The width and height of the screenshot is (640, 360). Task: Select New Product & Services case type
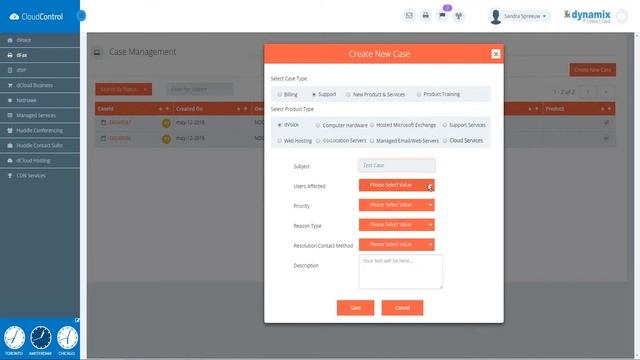[x=348, y=94]
